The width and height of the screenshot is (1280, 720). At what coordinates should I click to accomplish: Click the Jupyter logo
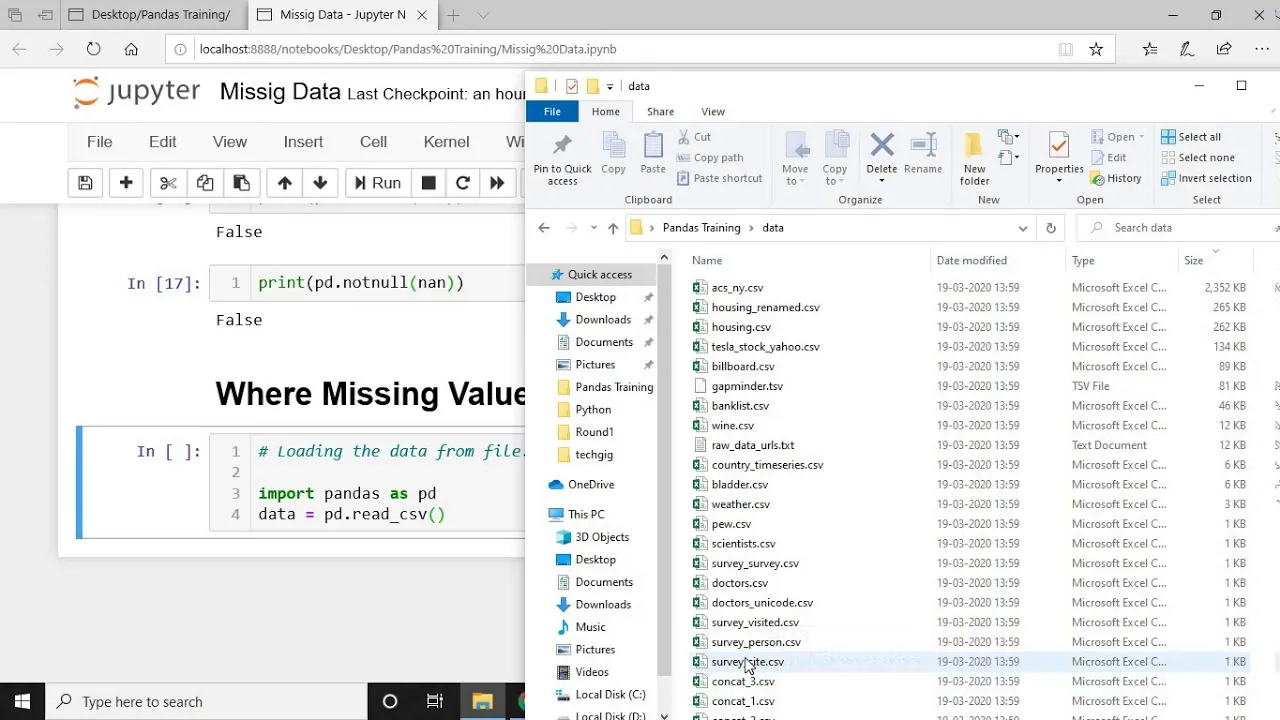(137, 92)
